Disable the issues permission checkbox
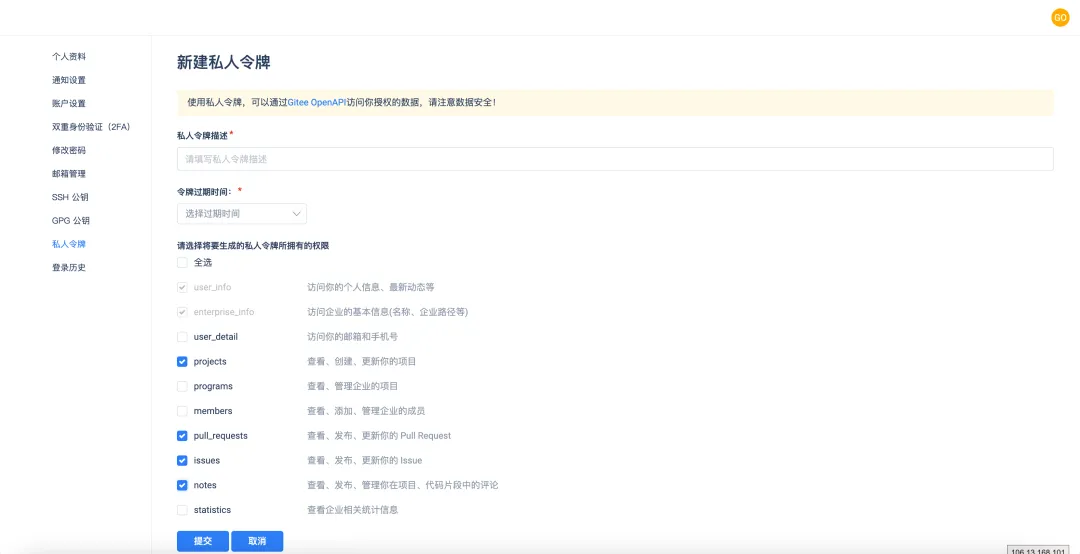This screenshot has height=554, width=1080. pyautogui.click(x=182, y=461)
